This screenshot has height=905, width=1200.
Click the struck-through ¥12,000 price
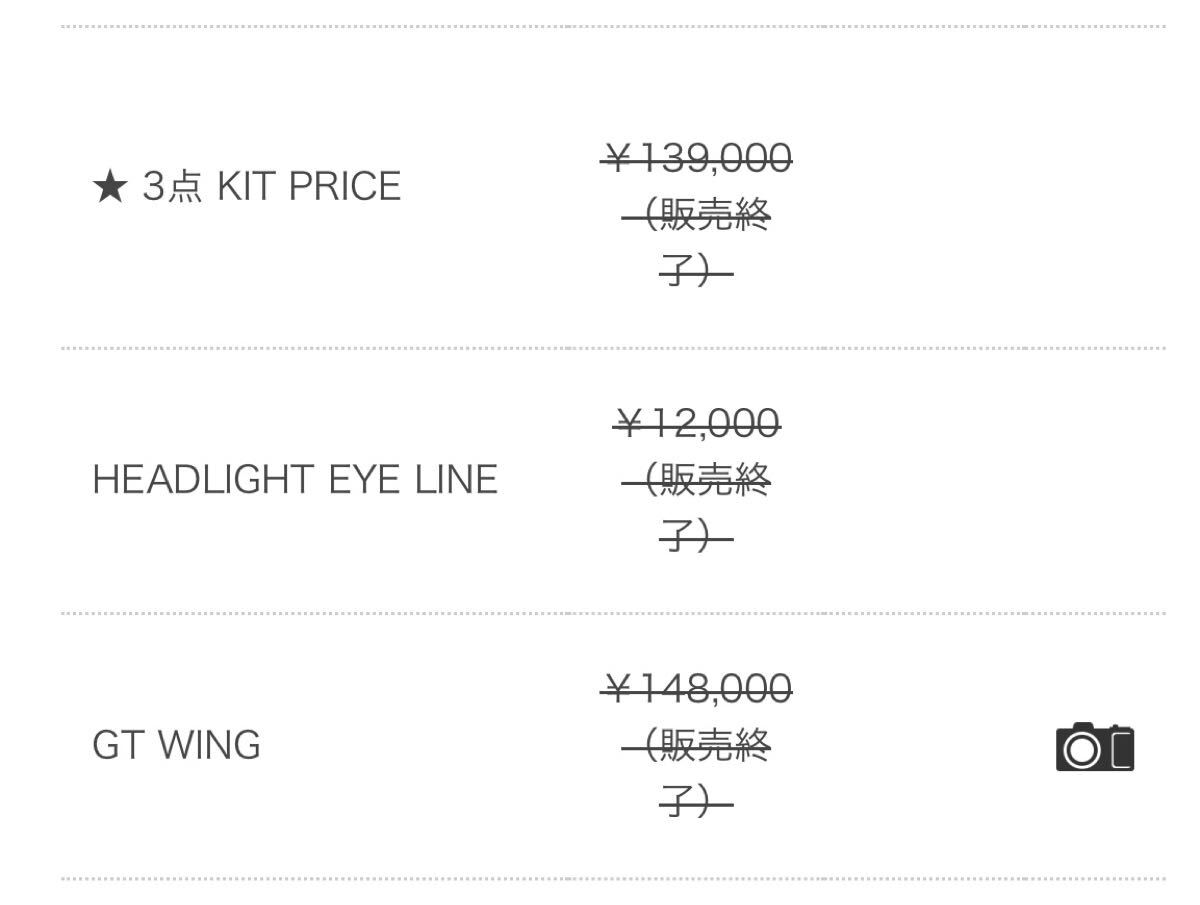[697, 424]
